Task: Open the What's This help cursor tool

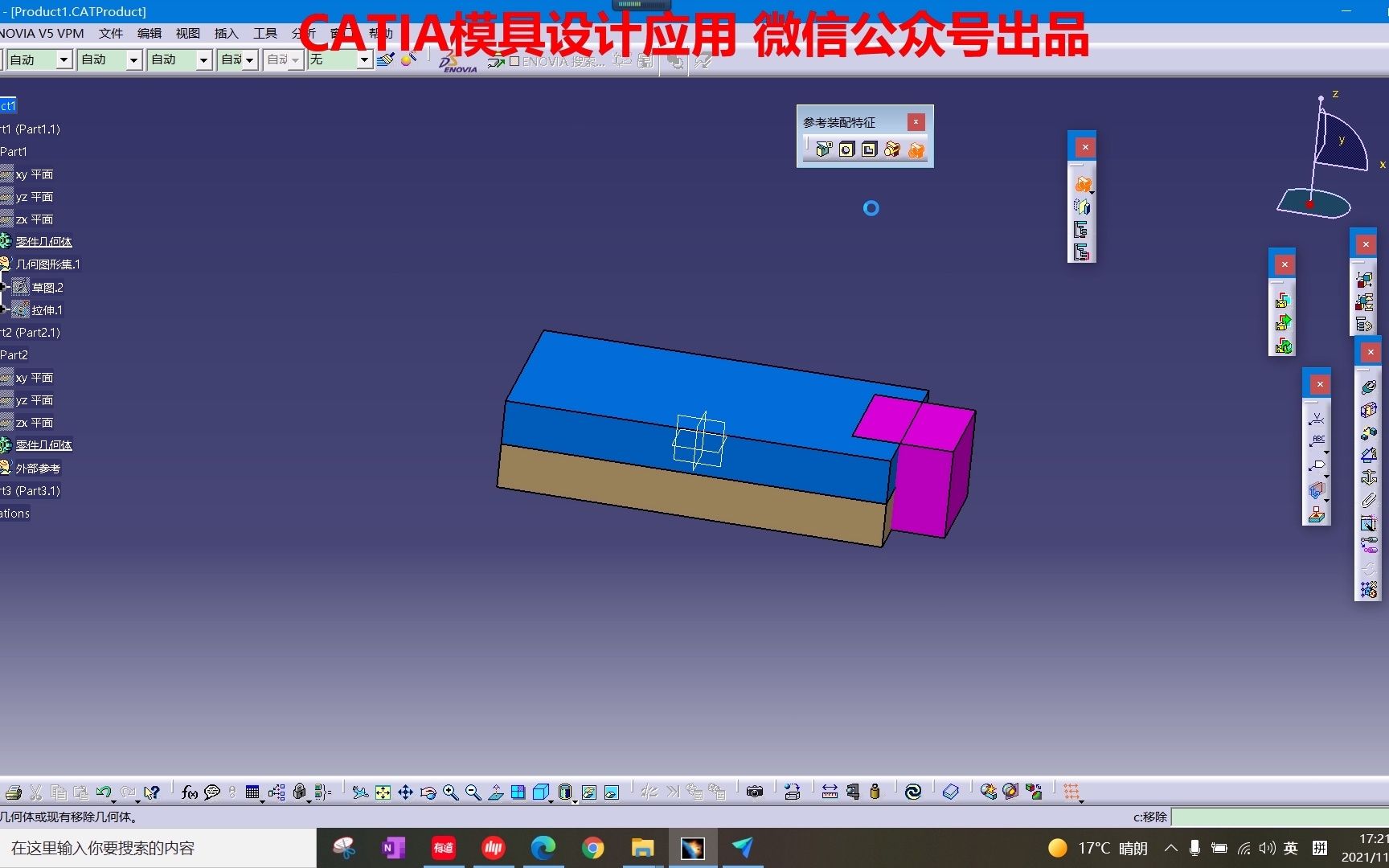Action: 151,792
